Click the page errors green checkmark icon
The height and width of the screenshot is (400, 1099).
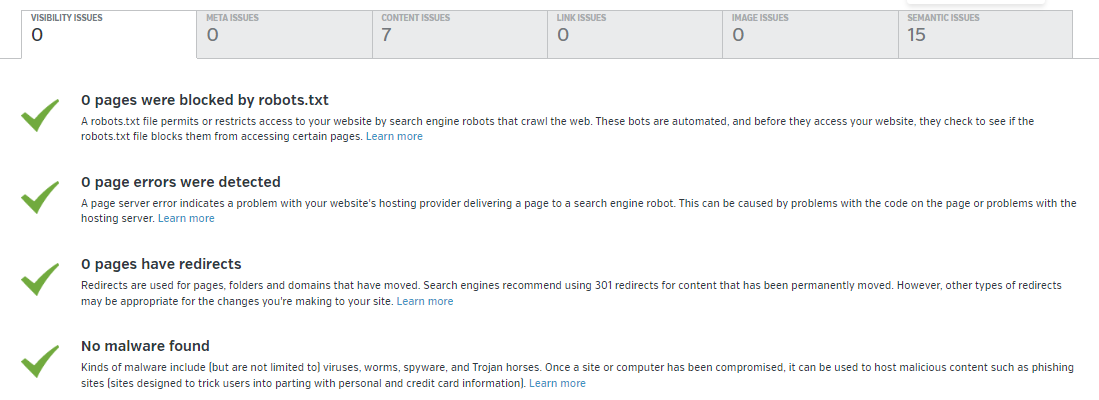point(41,197)
